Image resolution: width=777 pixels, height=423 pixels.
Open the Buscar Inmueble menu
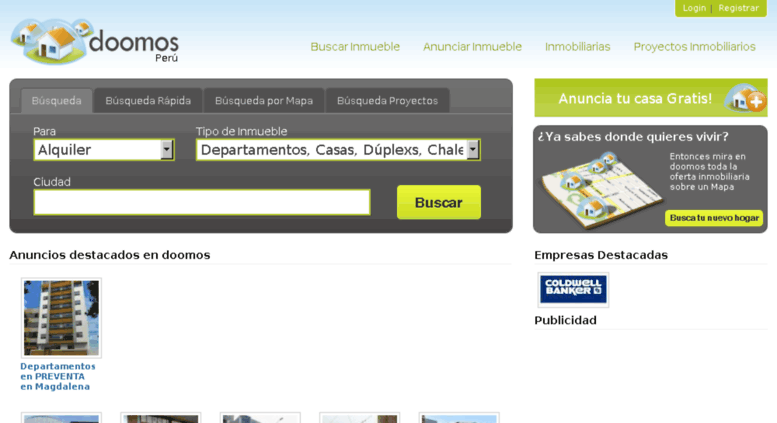coord(355,47)
